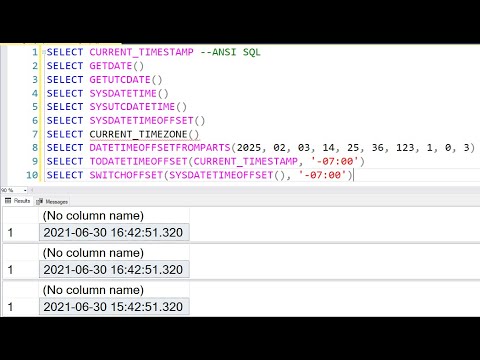This screenshot has width=480, height=360.
Task: Click second result grid's column header
Action: click(x=114, y=253)
